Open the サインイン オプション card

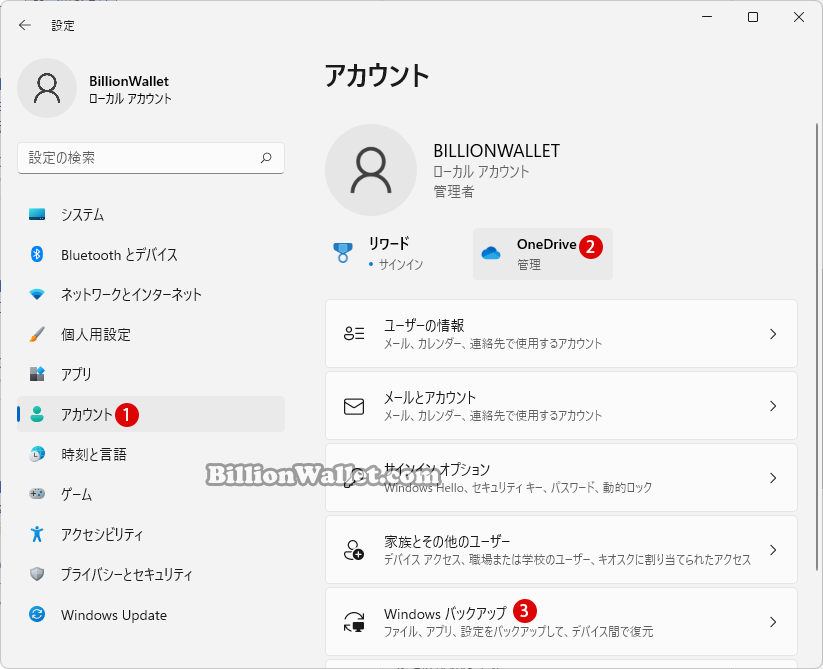point(561,477)
